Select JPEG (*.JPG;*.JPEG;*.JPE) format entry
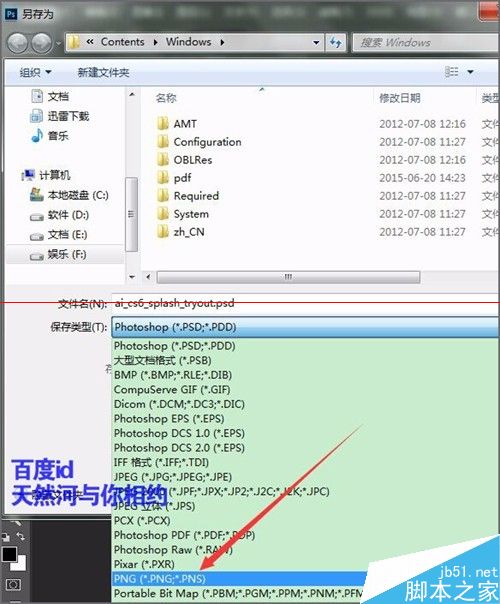The height and width of the screenshot is (604, 500). click(x=173, y=477)
